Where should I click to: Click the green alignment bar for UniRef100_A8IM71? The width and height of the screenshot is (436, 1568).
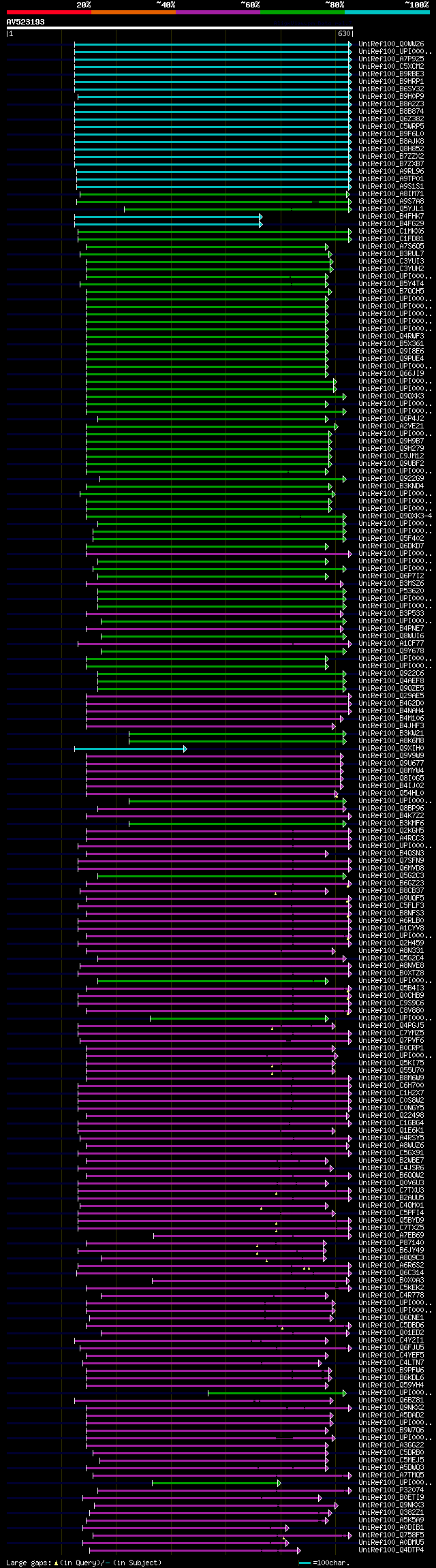pos(215,194)
